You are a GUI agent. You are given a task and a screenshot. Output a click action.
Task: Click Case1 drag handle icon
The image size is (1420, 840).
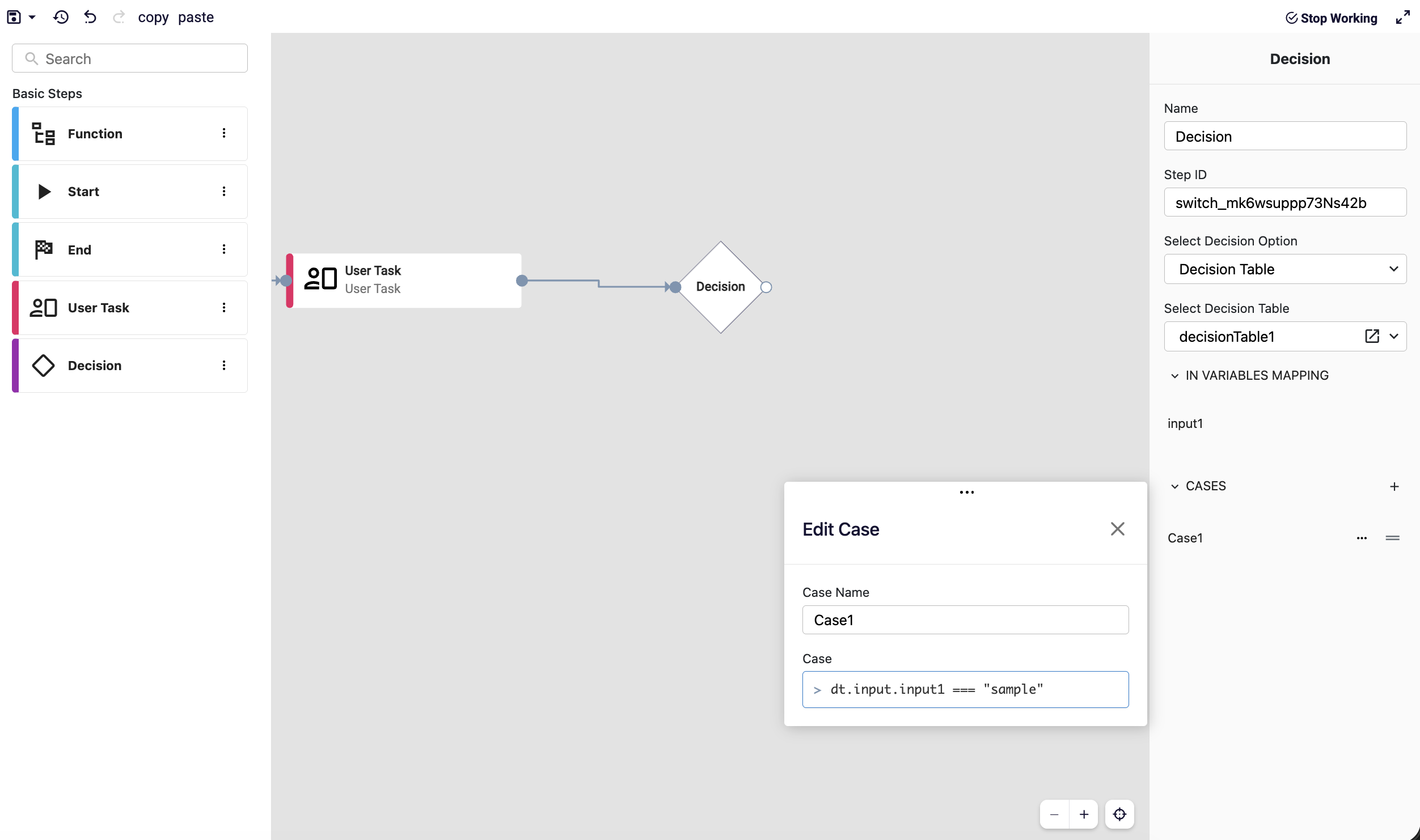click(x=1393, y=538)
